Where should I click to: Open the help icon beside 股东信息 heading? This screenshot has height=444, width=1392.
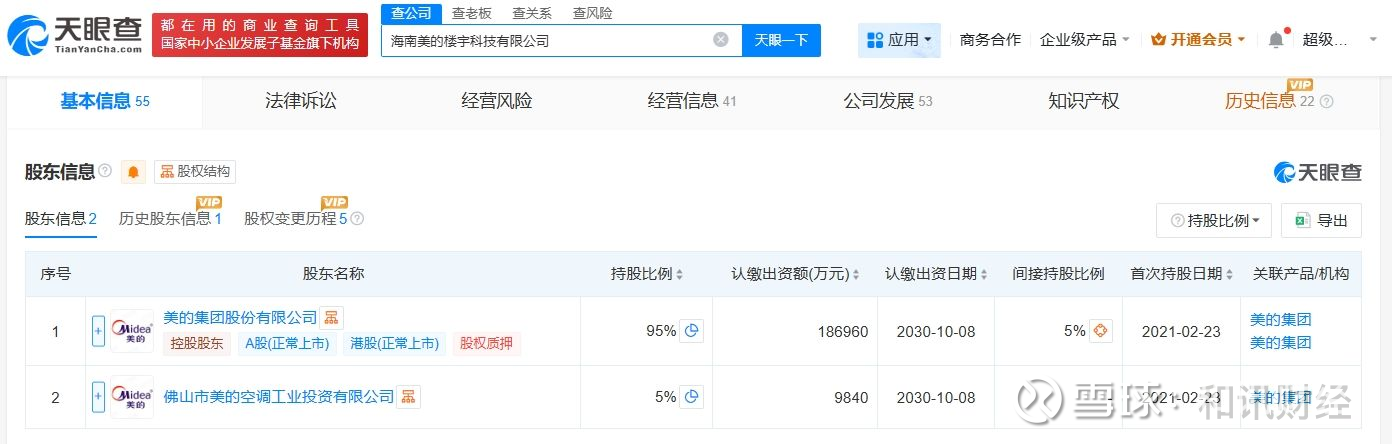(x=106, y=171)
